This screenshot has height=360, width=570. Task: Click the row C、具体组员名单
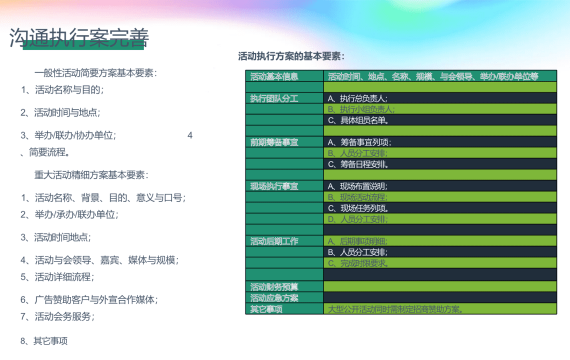coord(440,120)
